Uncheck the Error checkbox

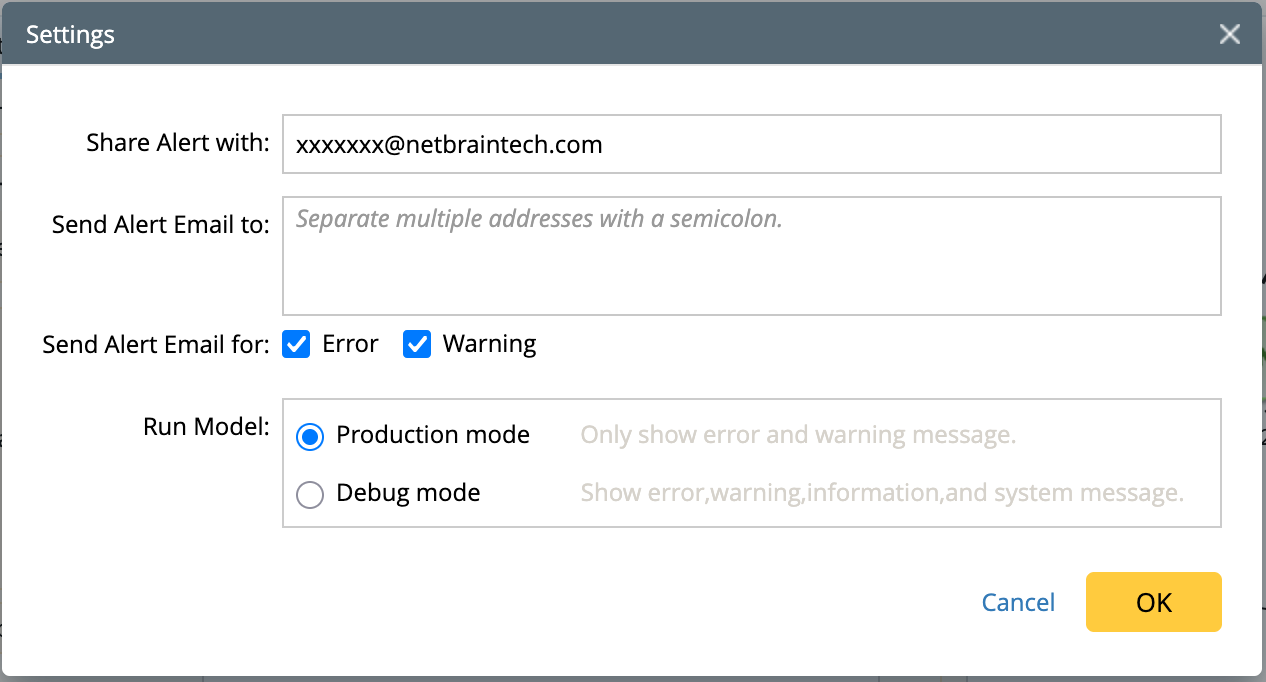click(x=296, y=345)
